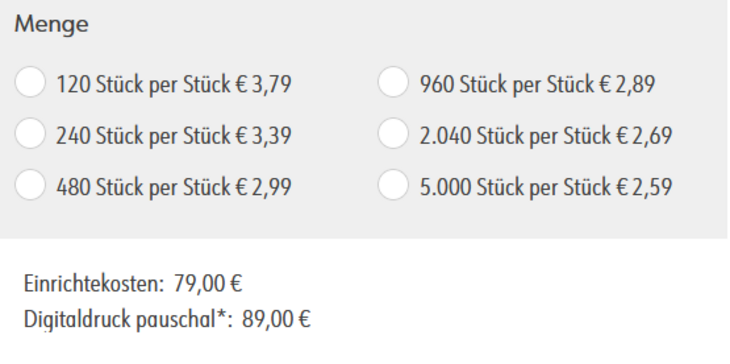Click the 89,00 € digital print amount
730x364 pixels.
click(276, 319)
